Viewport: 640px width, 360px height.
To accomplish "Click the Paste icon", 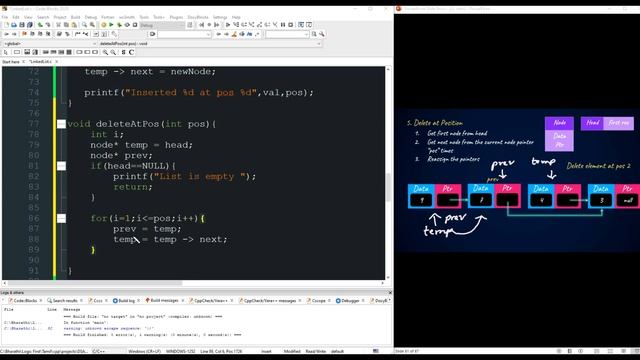I will [x=74, y=25].
